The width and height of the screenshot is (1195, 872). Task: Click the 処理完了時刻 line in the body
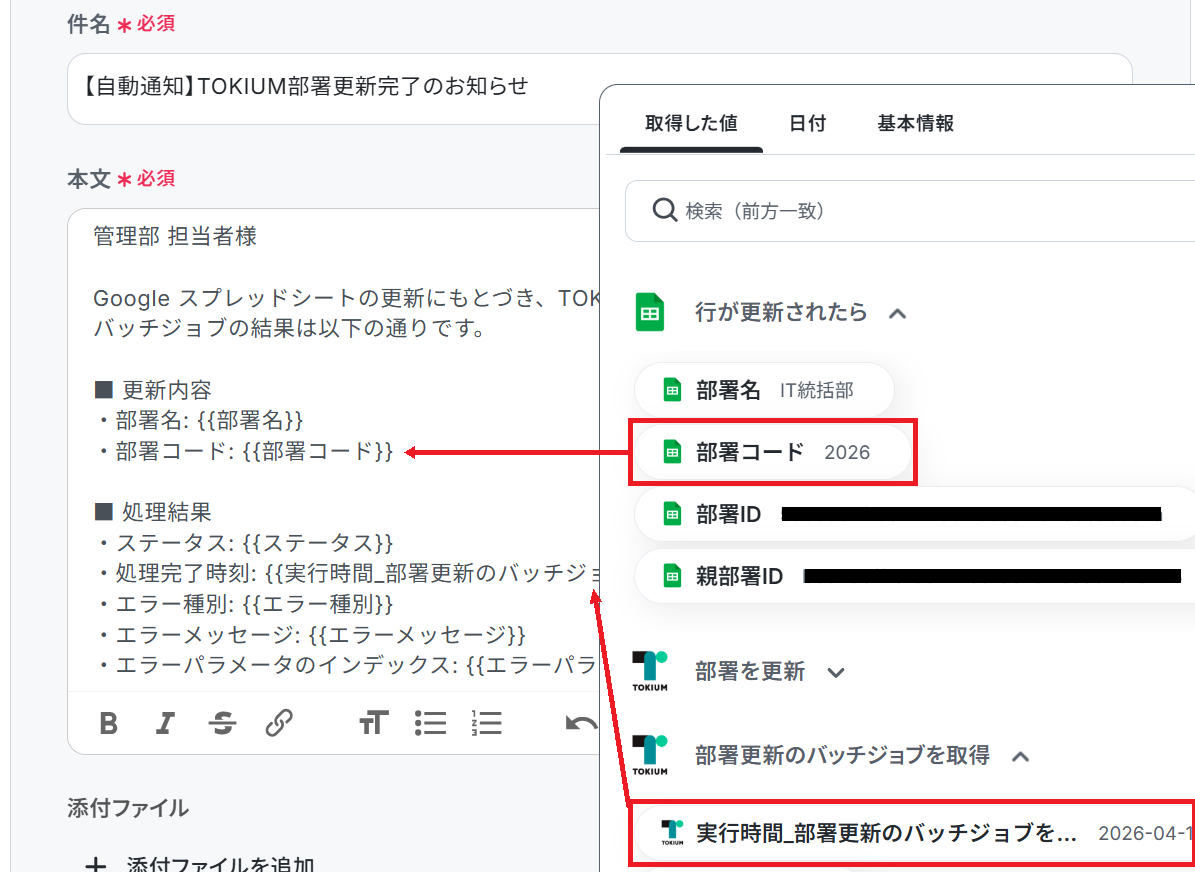coord(347,573)
